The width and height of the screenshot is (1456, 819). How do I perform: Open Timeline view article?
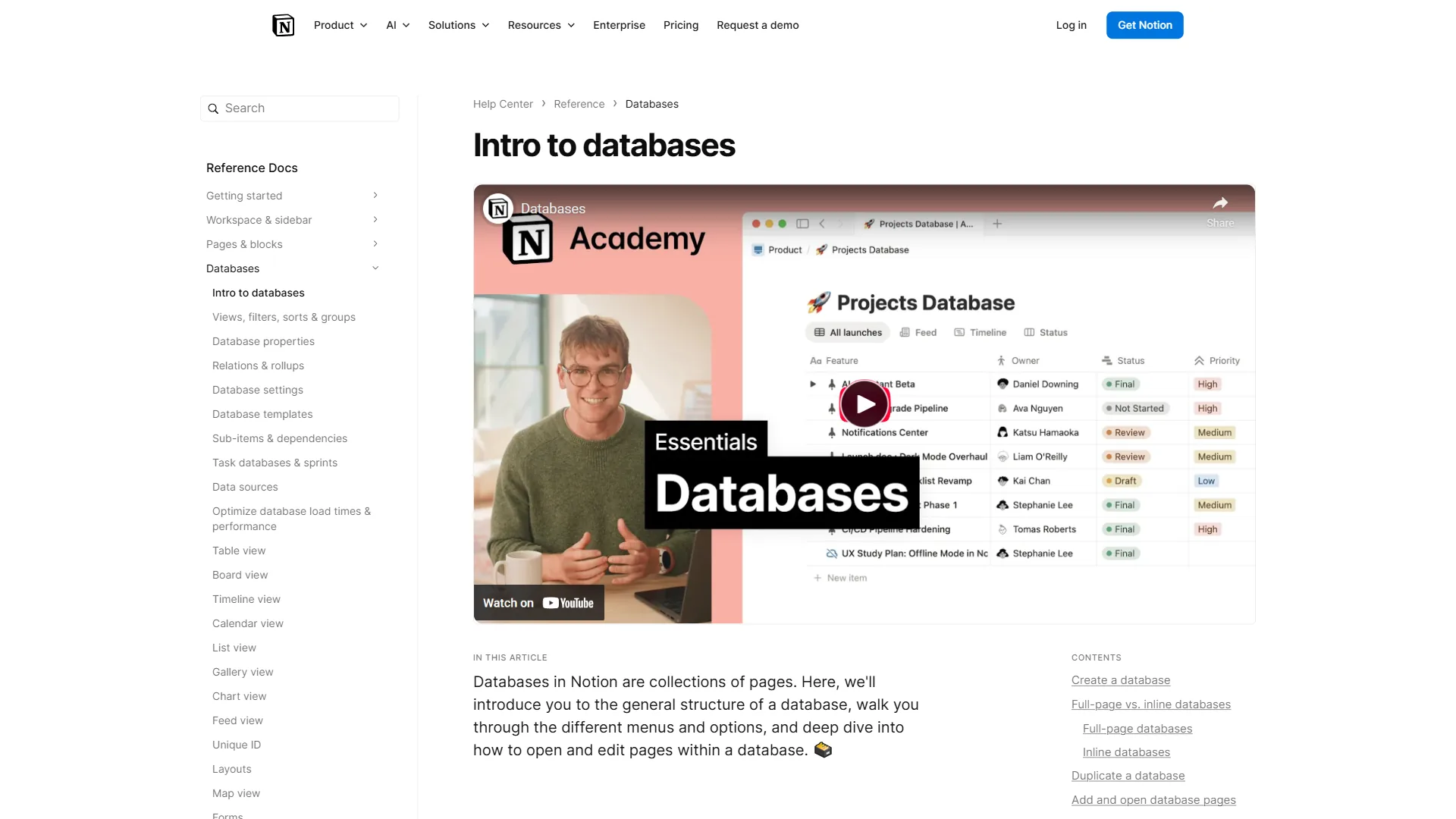coord(246,599)
